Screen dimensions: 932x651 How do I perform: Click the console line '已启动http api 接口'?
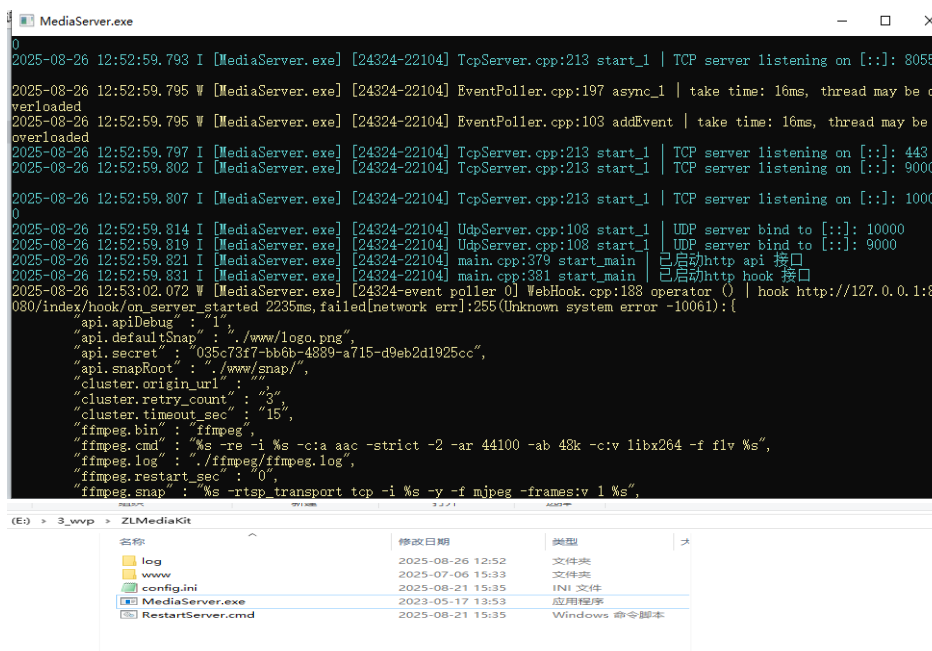(x=731, y=260)
